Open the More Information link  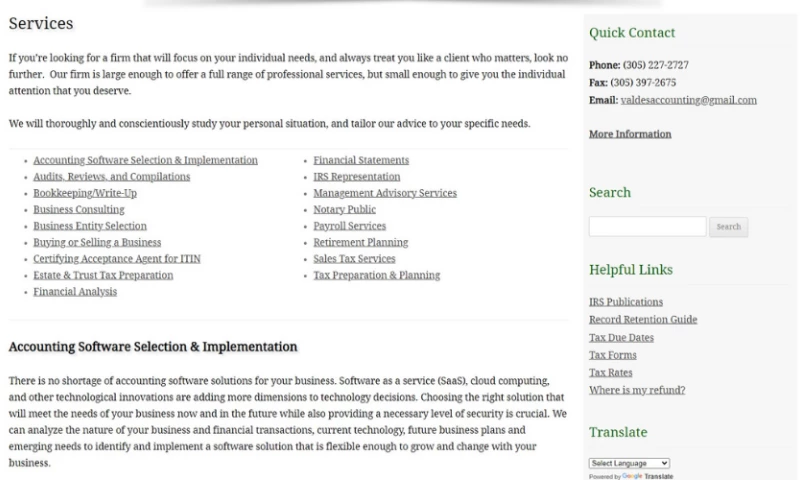click(630, 134)
